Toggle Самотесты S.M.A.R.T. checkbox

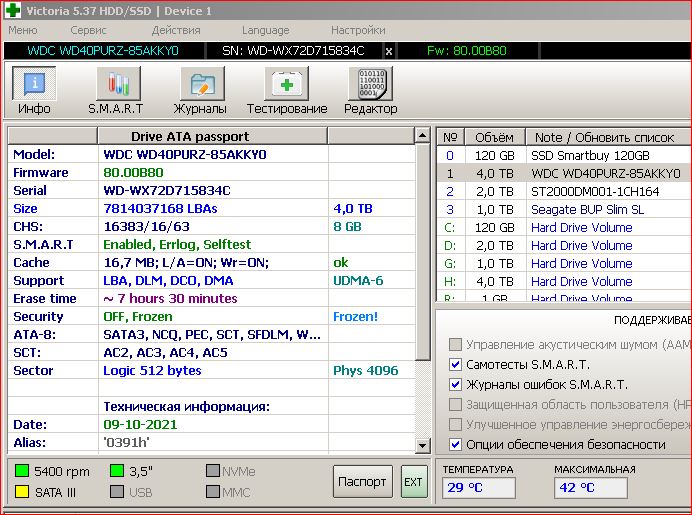[x=455, y=364]
